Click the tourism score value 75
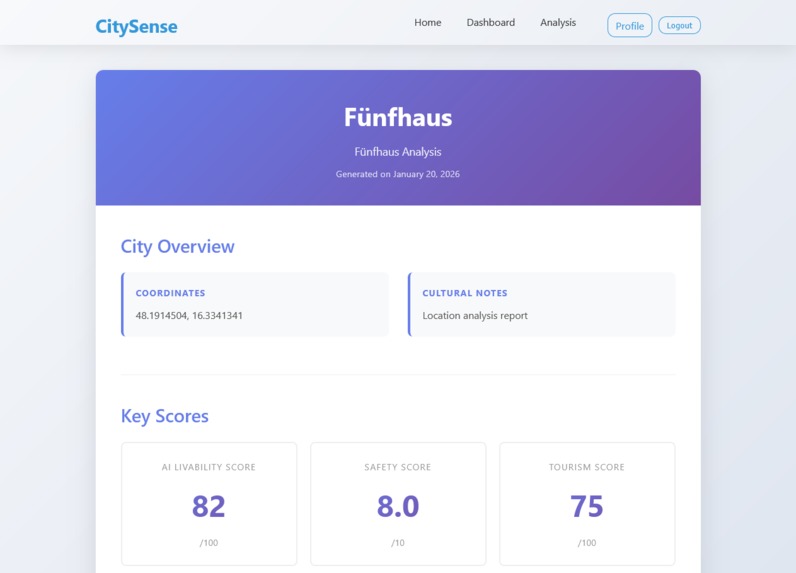Viewport: 796px width, 573px height. [587, 506]
